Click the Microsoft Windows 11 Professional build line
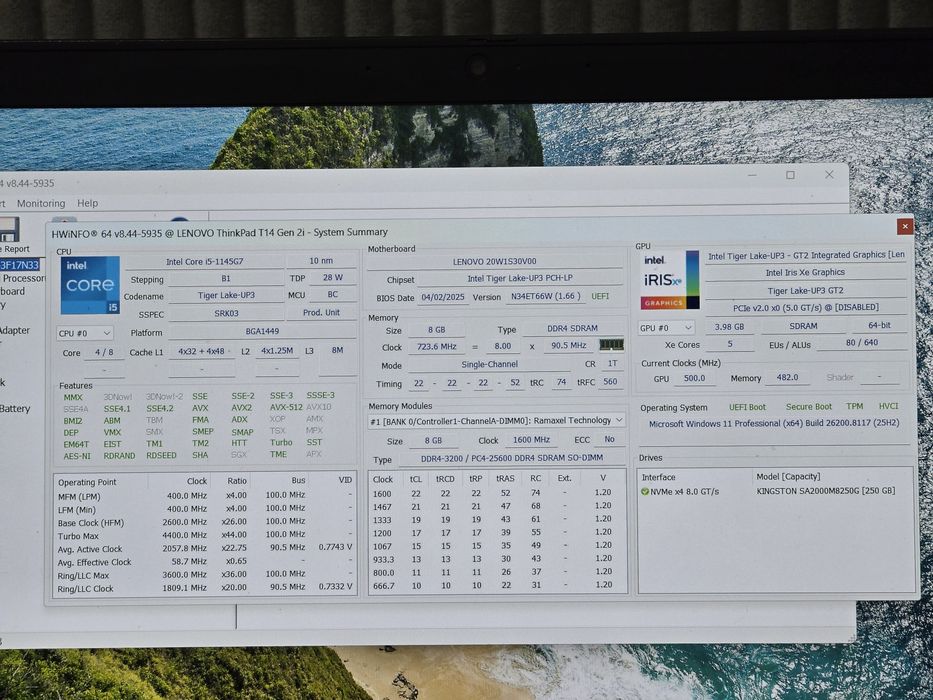The image size is (933, 700). point(774,423)
